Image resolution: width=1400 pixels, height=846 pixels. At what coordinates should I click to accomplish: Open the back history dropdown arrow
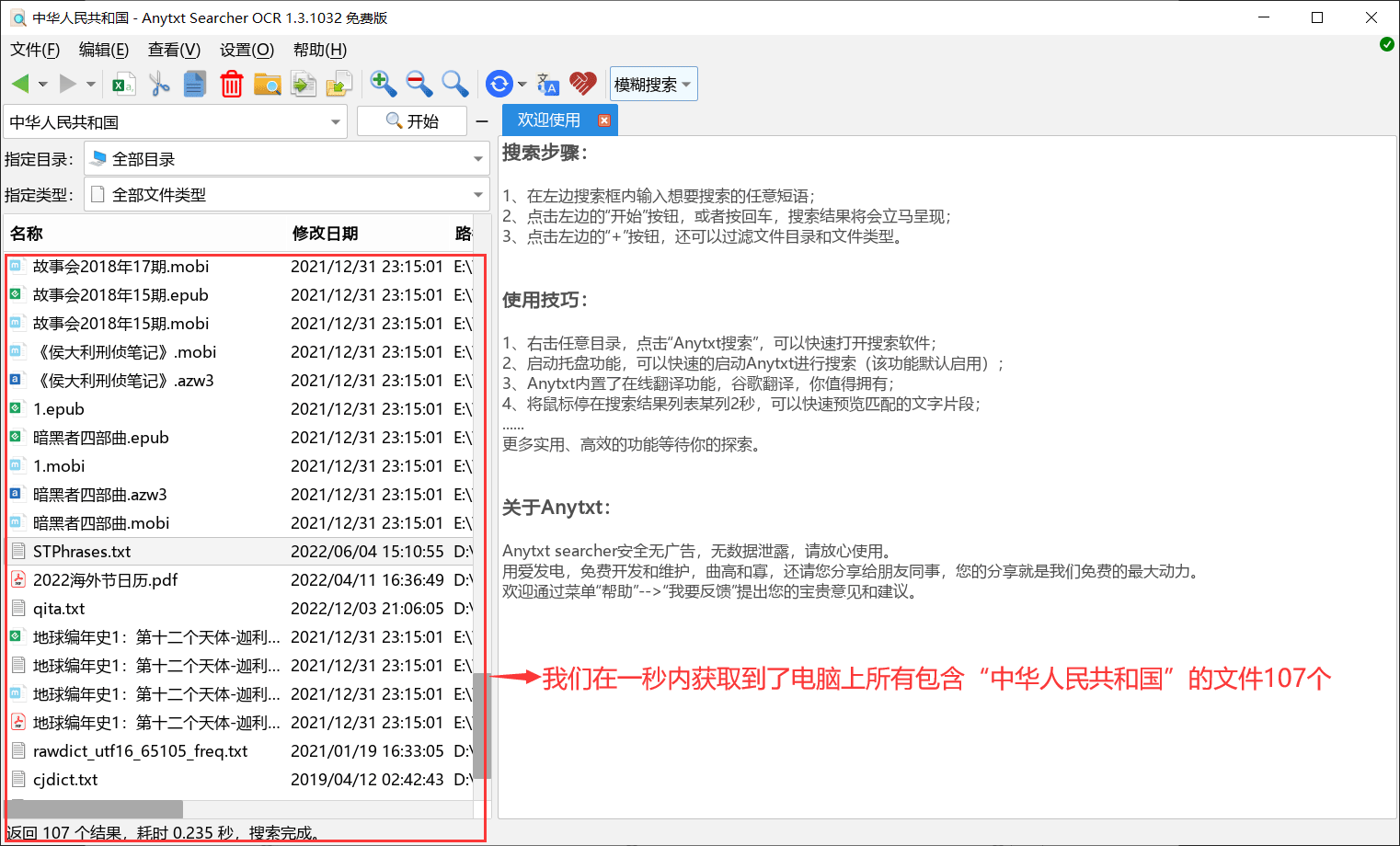(x=42, y=85)
